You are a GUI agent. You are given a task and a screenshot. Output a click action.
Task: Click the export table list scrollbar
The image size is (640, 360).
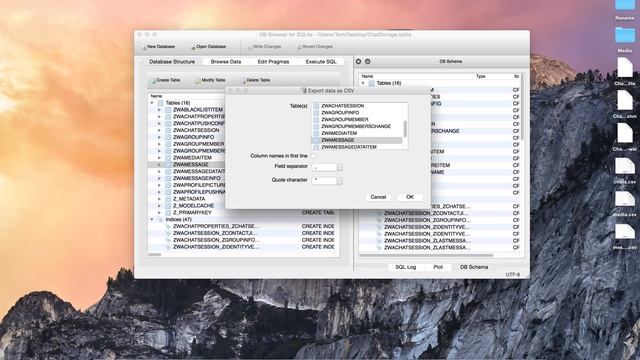[x=405, y=129]
